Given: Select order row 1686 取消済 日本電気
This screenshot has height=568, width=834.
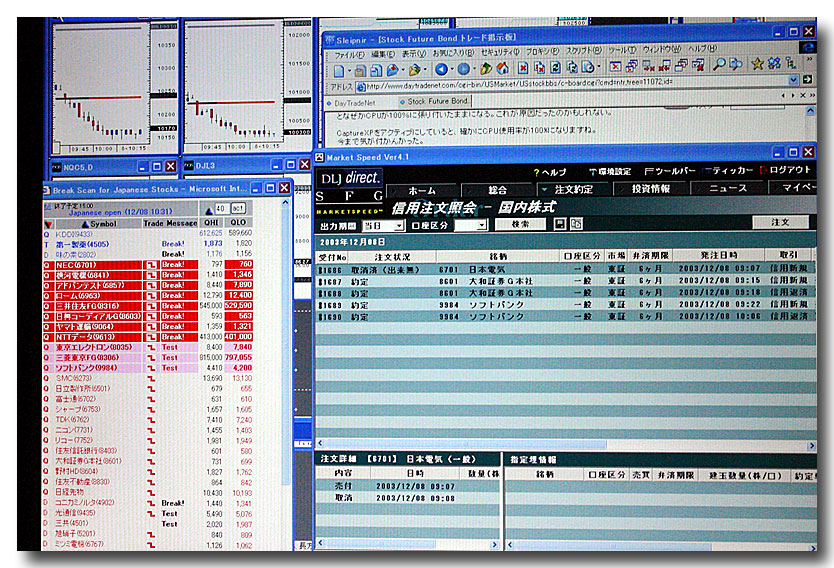Looking at the screenshot, I should [x=565, y=270].
